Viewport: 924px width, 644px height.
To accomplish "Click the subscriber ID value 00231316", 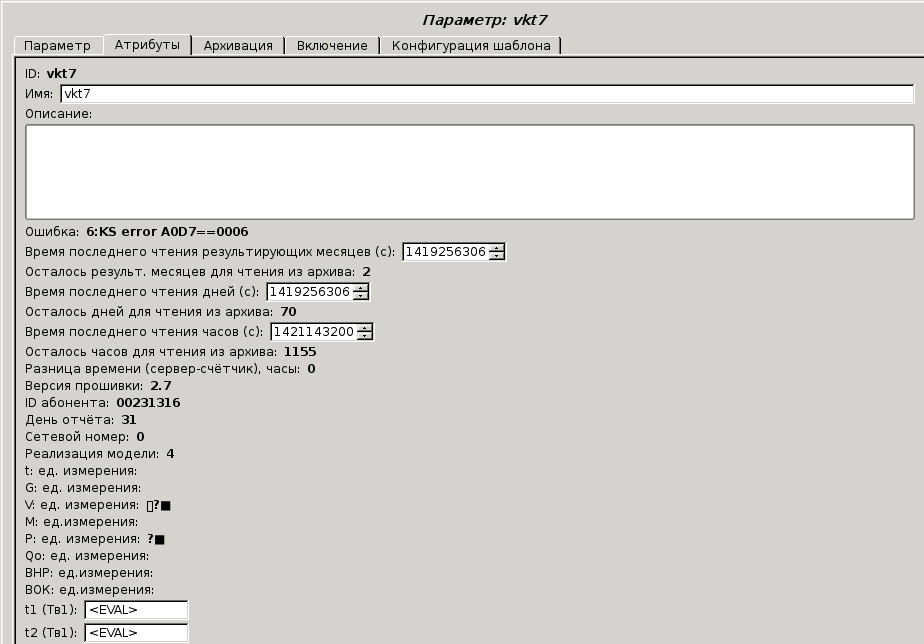I will pos(148,403).
